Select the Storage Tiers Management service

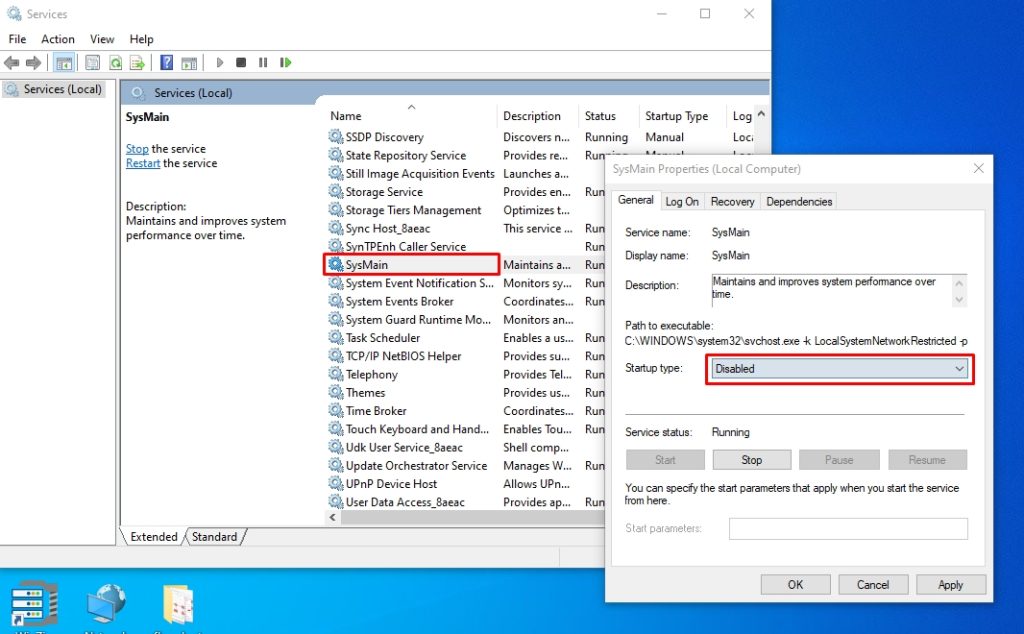click(413, 210)
